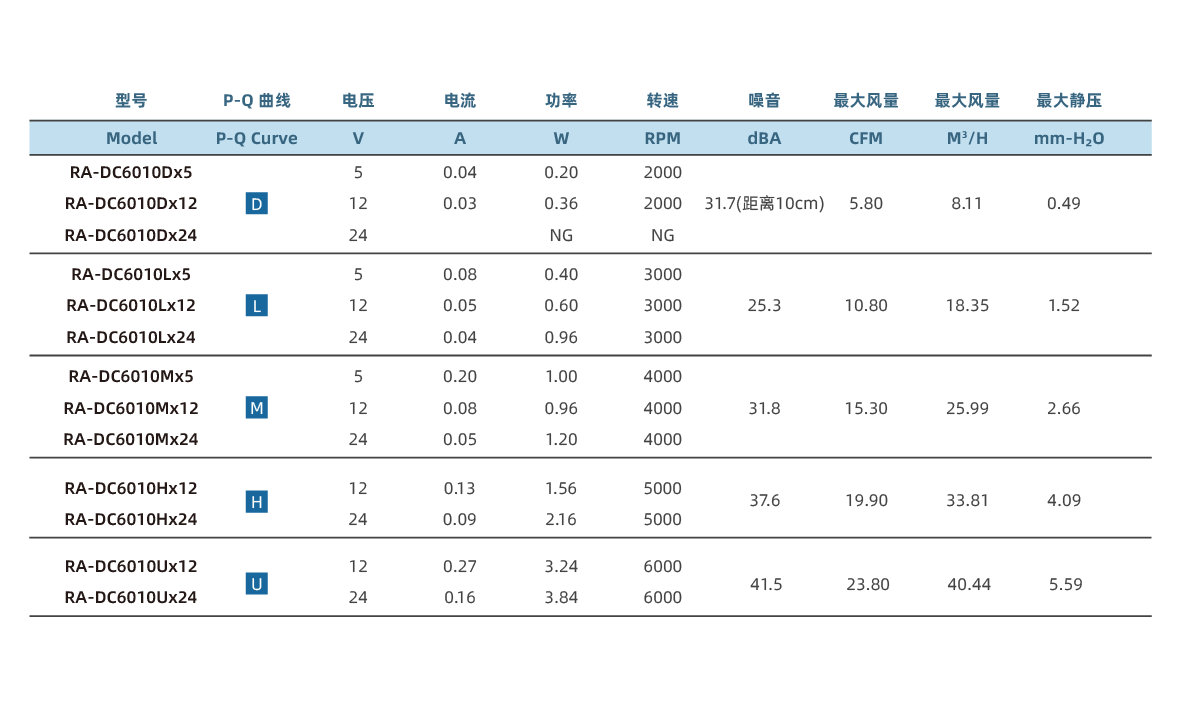Screen dimensions: 1182x709
Task: Select model RA-DC6010Mx5
Action: [131, 377]
